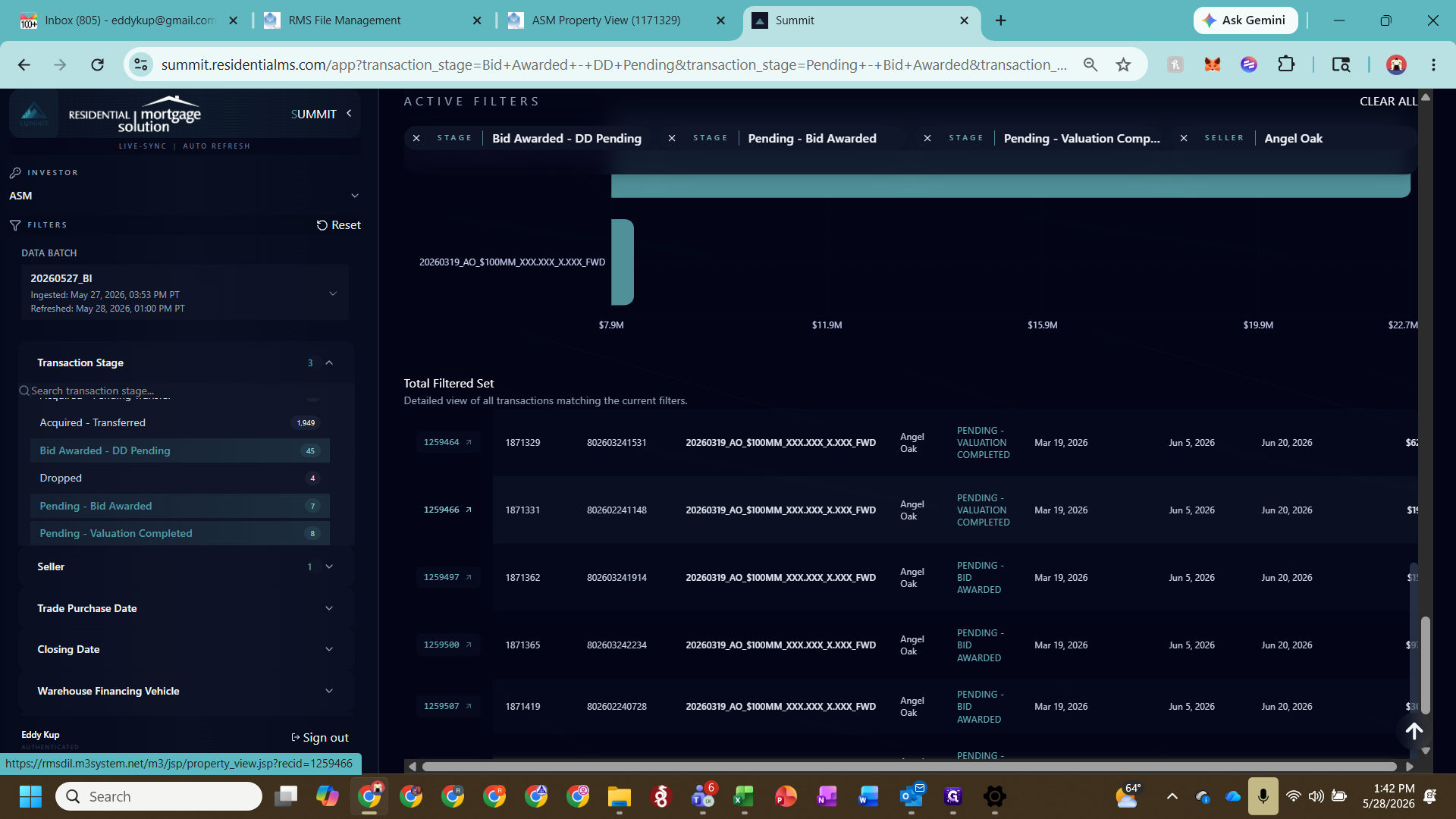Open Settings gear from the taskbar

pos(995,796)
